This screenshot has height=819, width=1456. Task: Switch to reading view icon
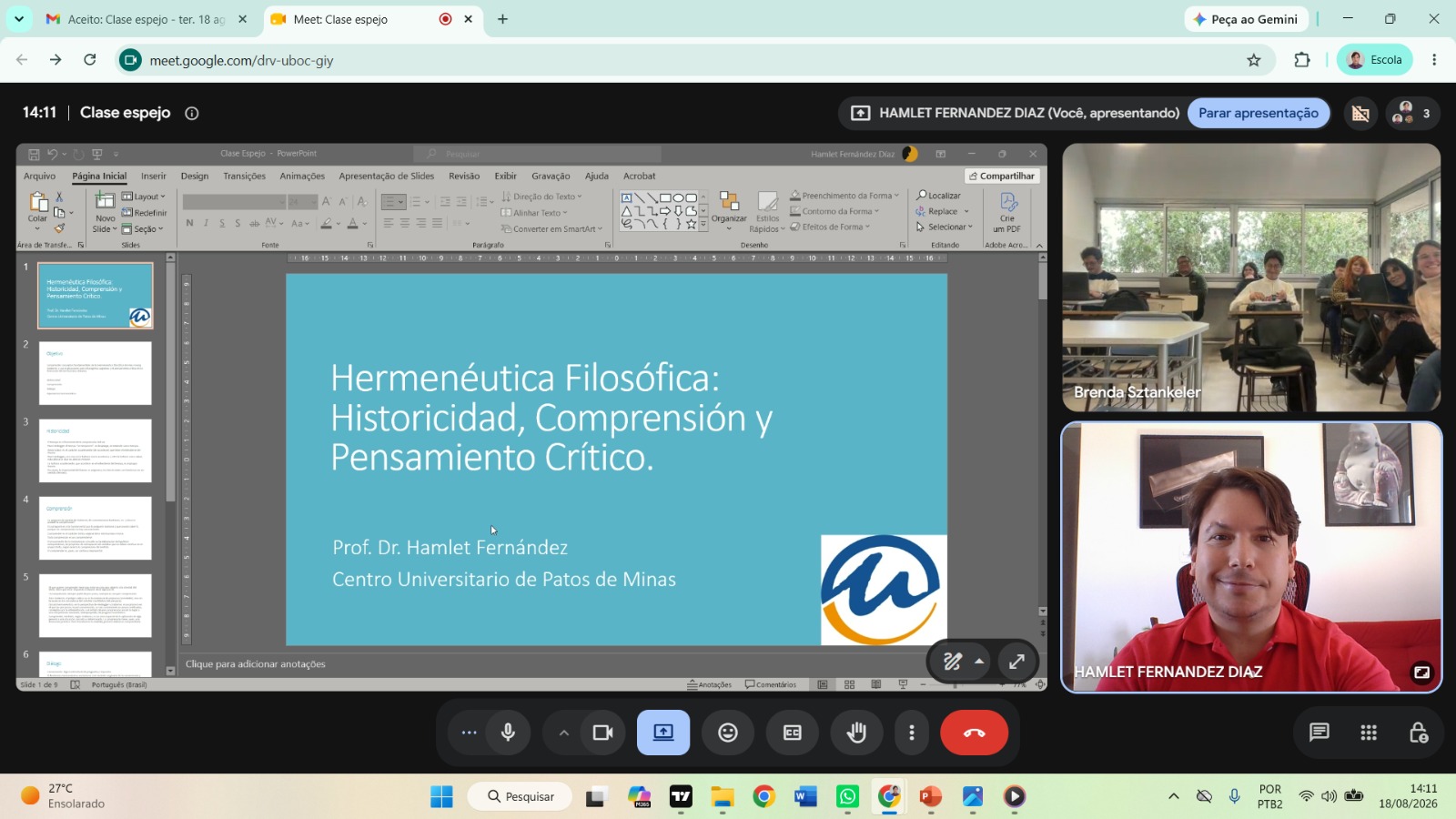[x=876, y=685]
